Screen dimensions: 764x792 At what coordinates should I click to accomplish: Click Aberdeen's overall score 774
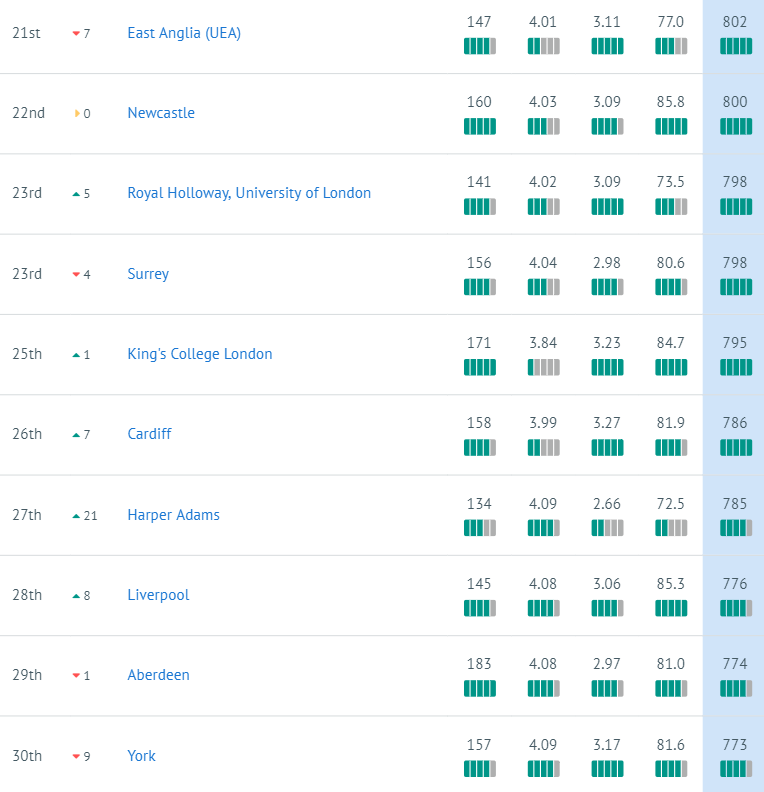(735, 663)
